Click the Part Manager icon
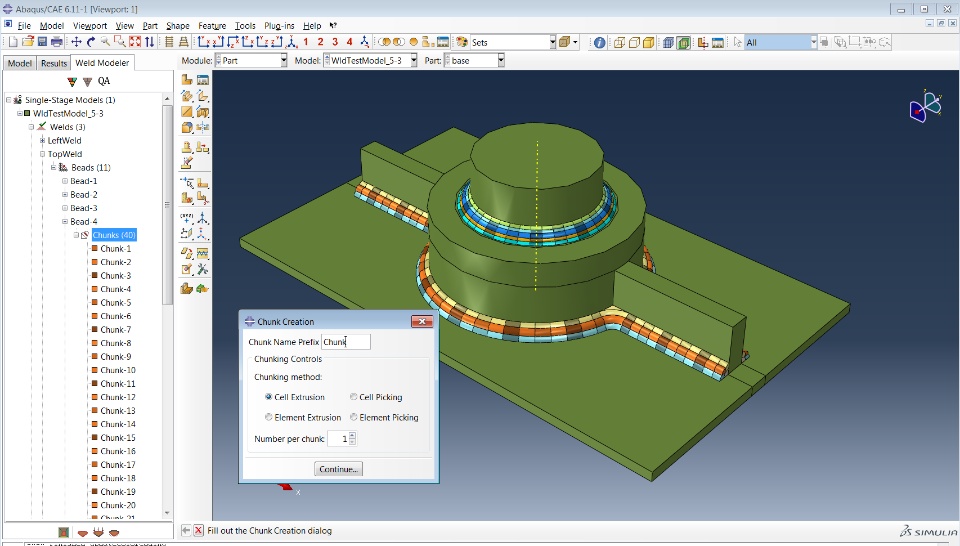 tap(203, 80)
